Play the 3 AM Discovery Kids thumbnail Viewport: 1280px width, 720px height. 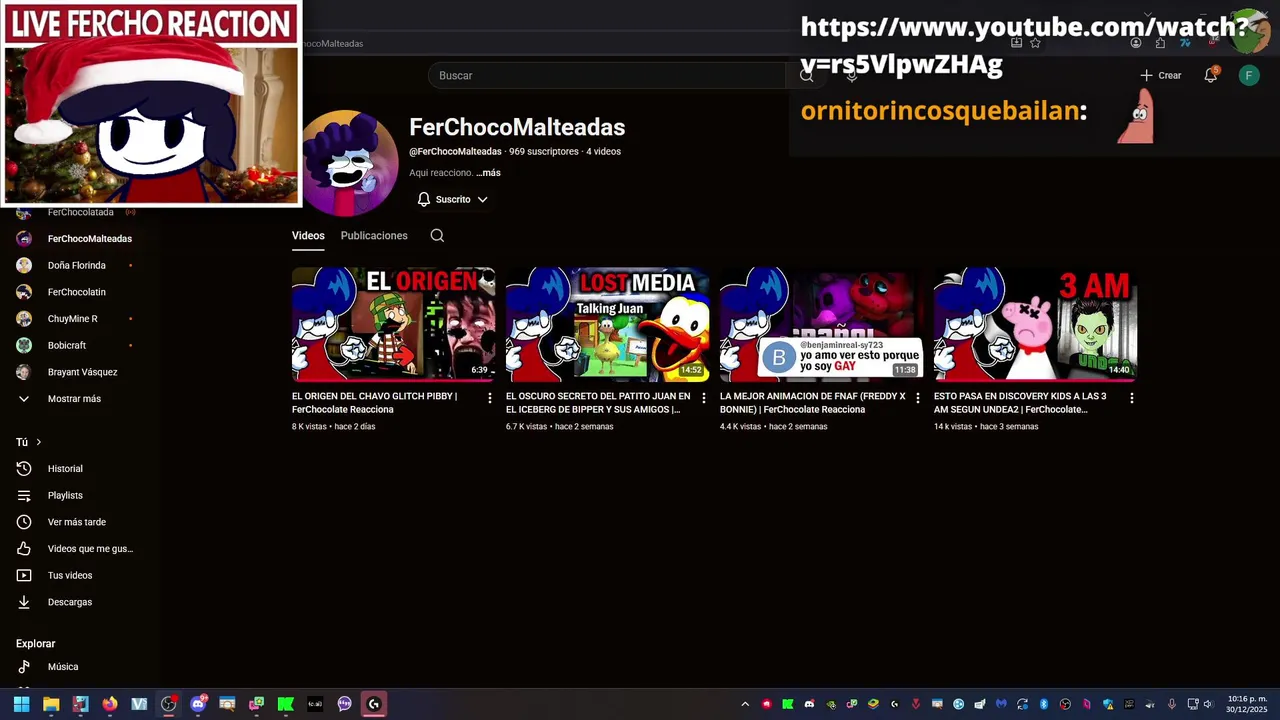click(1035, 324)
